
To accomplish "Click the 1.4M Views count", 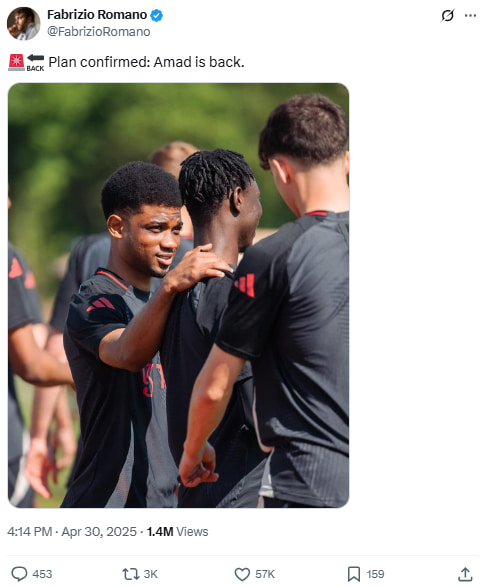I will 177,532.
